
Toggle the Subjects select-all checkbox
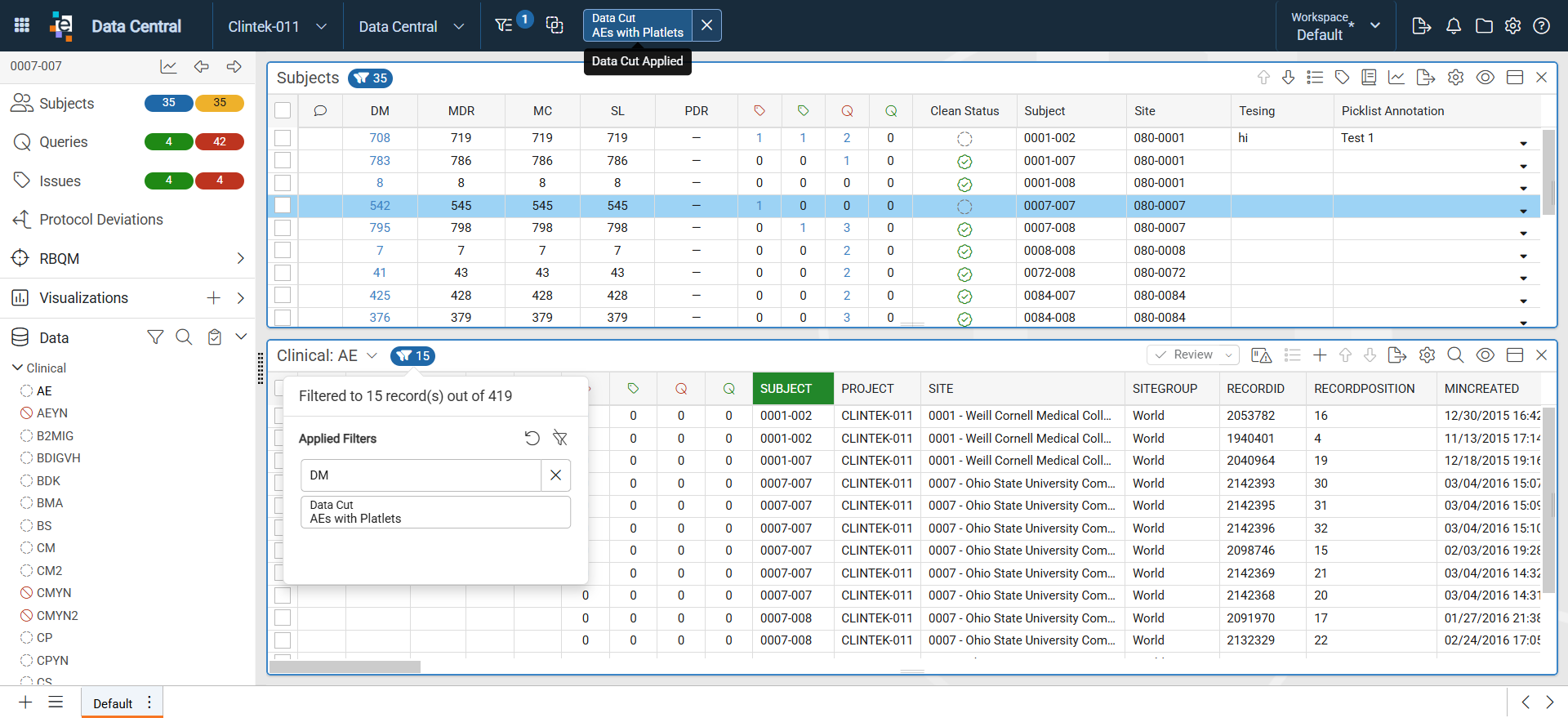[x=283, y=111]
